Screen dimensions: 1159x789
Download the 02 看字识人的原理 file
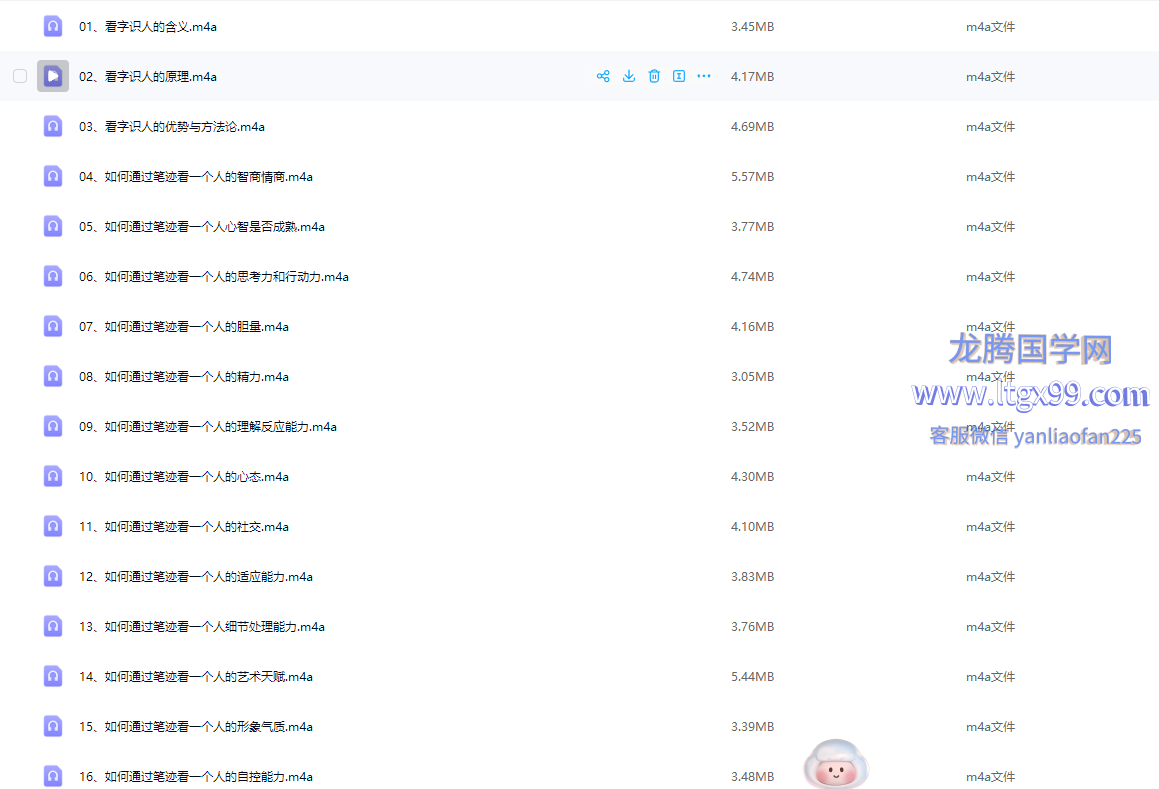tap(629, 76)
